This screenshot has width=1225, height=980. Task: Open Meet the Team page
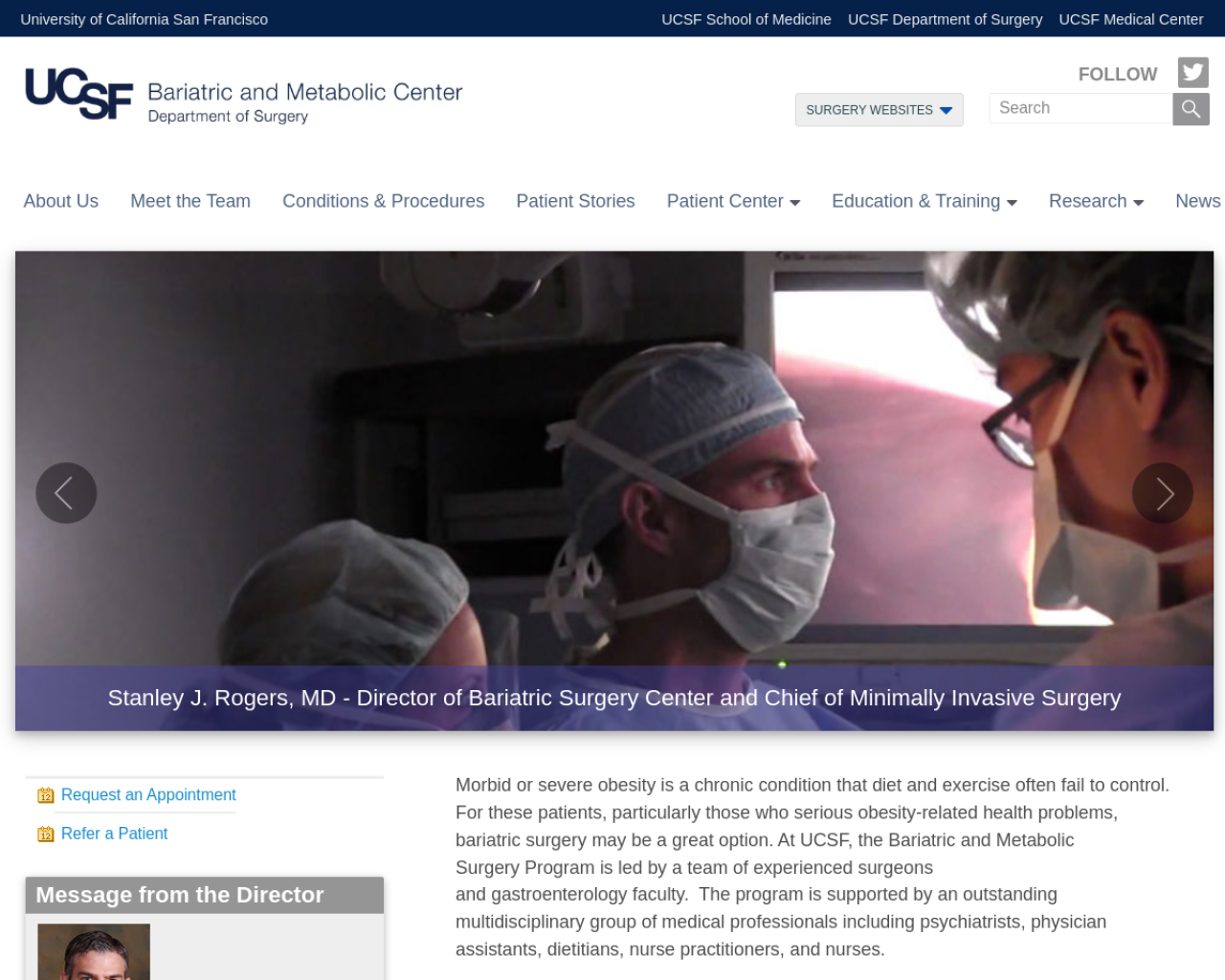[190, 201]
